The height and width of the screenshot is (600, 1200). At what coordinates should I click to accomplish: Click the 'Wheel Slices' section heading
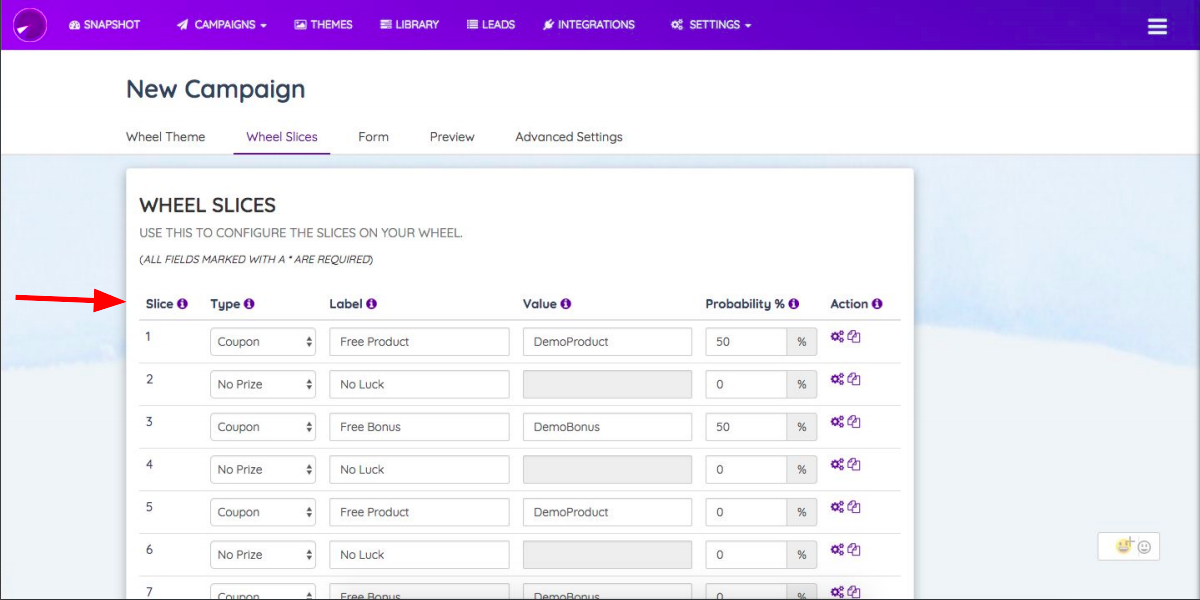[207, 206]
